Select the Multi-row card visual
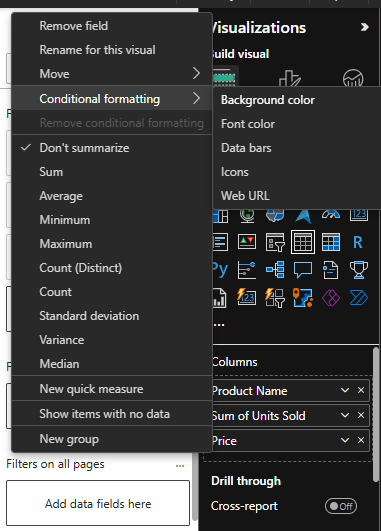Screen dimensions: 381x531 pos(220,242)
